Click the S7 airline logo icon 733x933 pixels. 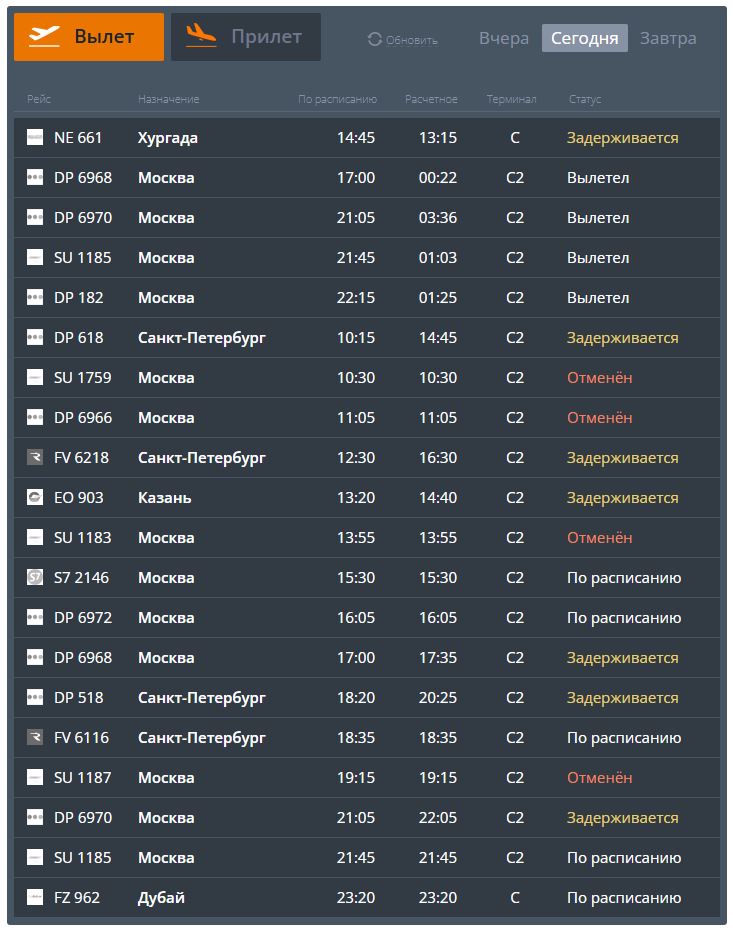[x=35, y=578]
